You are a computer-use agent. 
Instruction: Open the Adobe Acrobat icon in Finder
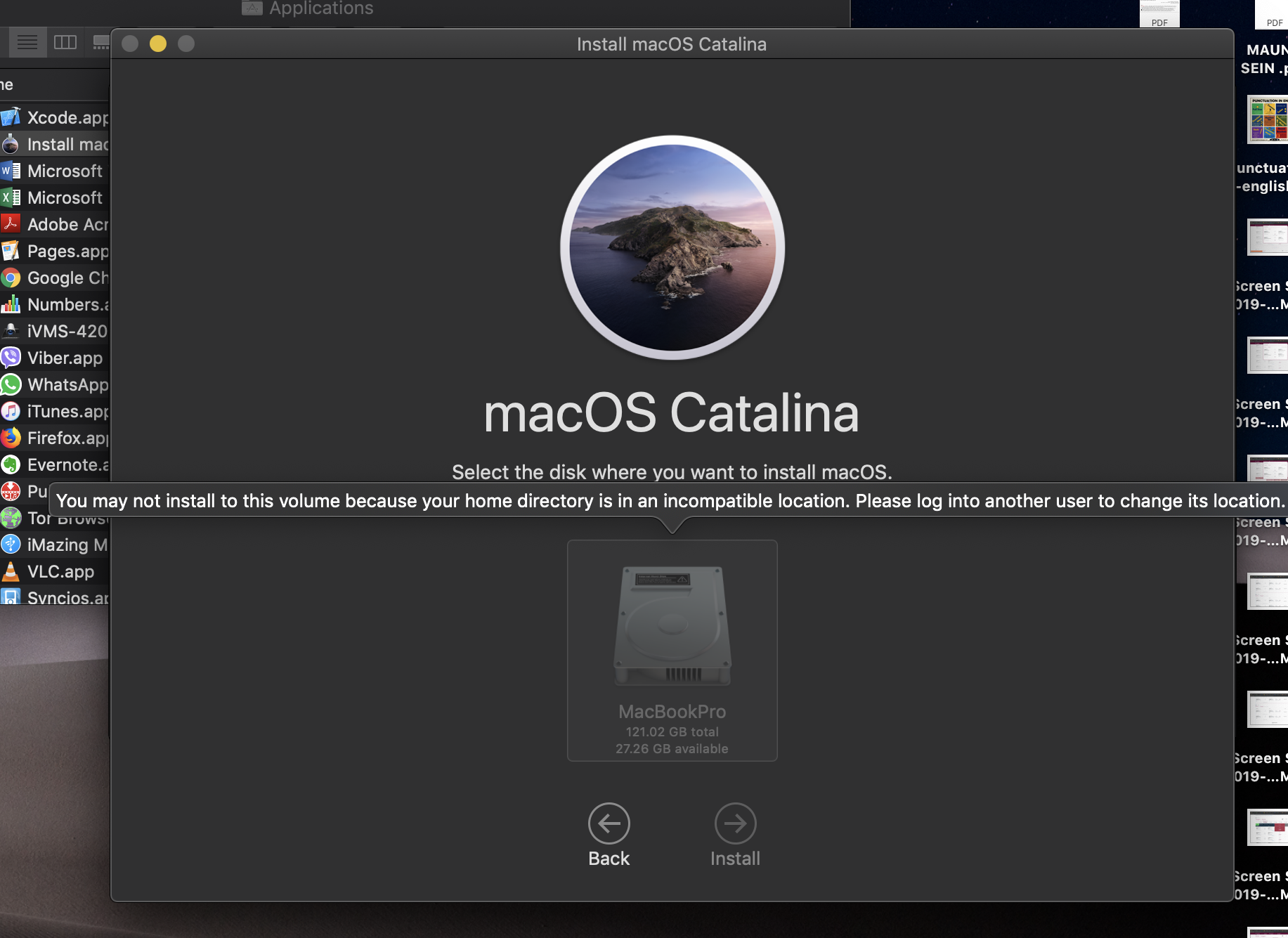click(11, 224)
